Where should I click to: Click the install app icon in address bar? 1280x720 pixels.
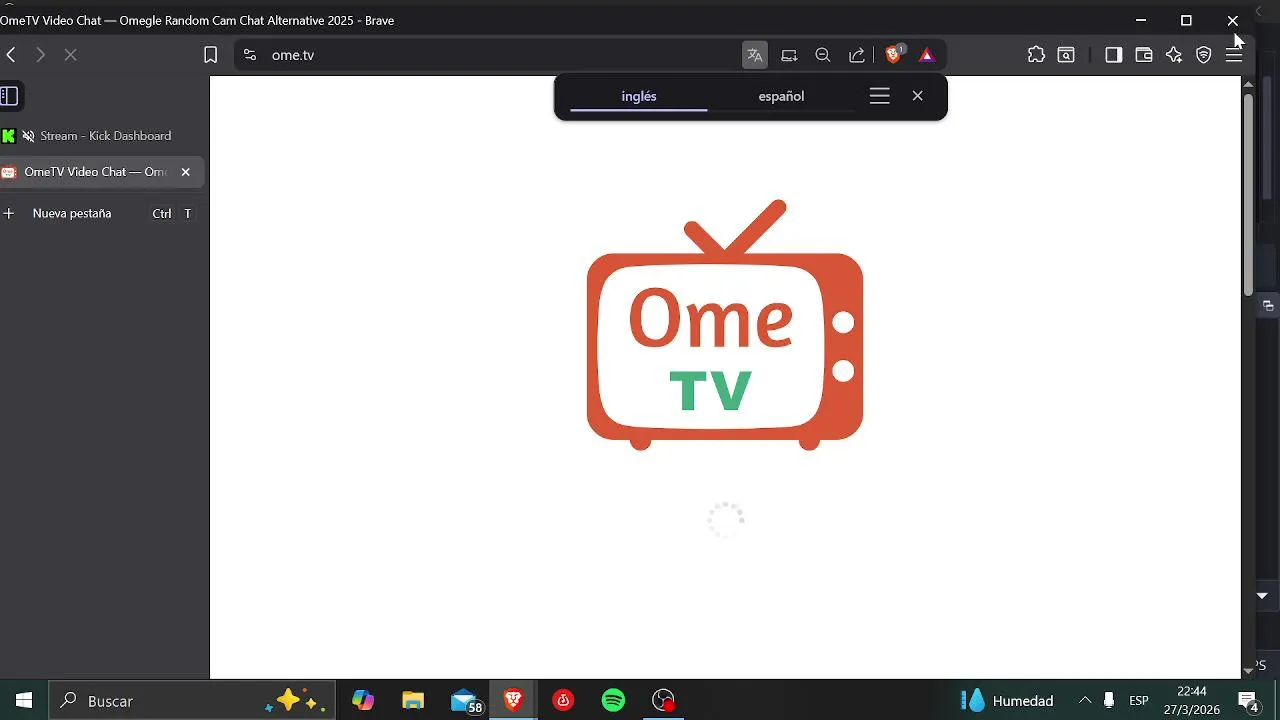tap(789, 55)
